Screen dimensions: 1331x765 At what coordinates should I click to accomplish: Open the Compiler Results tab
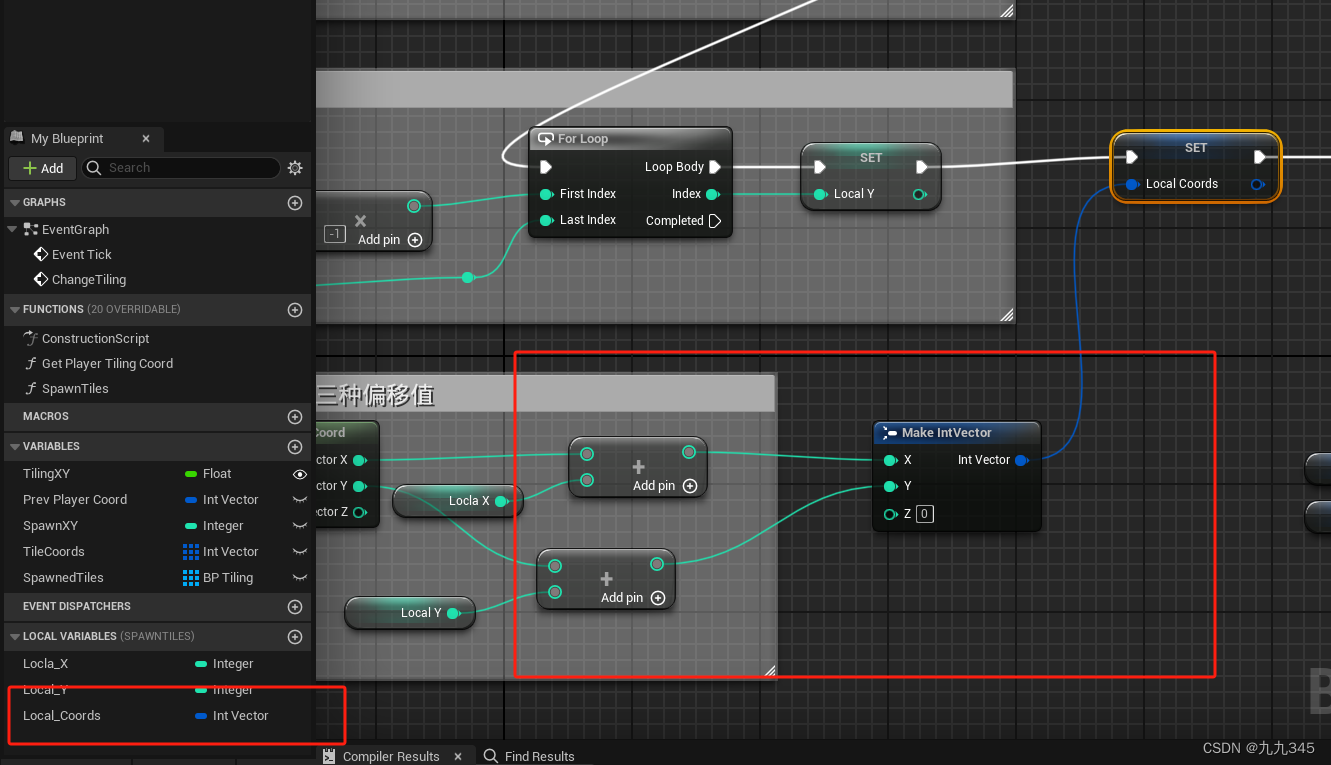pyautogui.click(x=391, y=756)
